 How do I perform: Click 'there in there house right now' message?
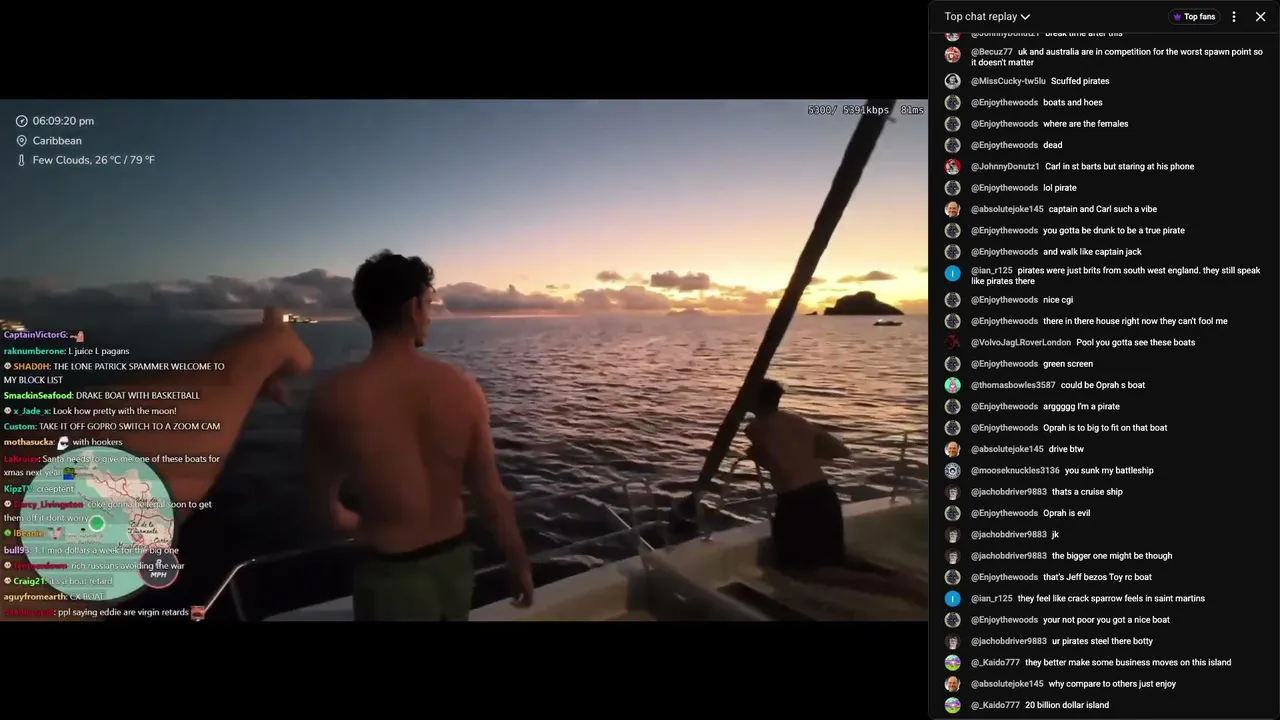click(x=1135, y=321)
